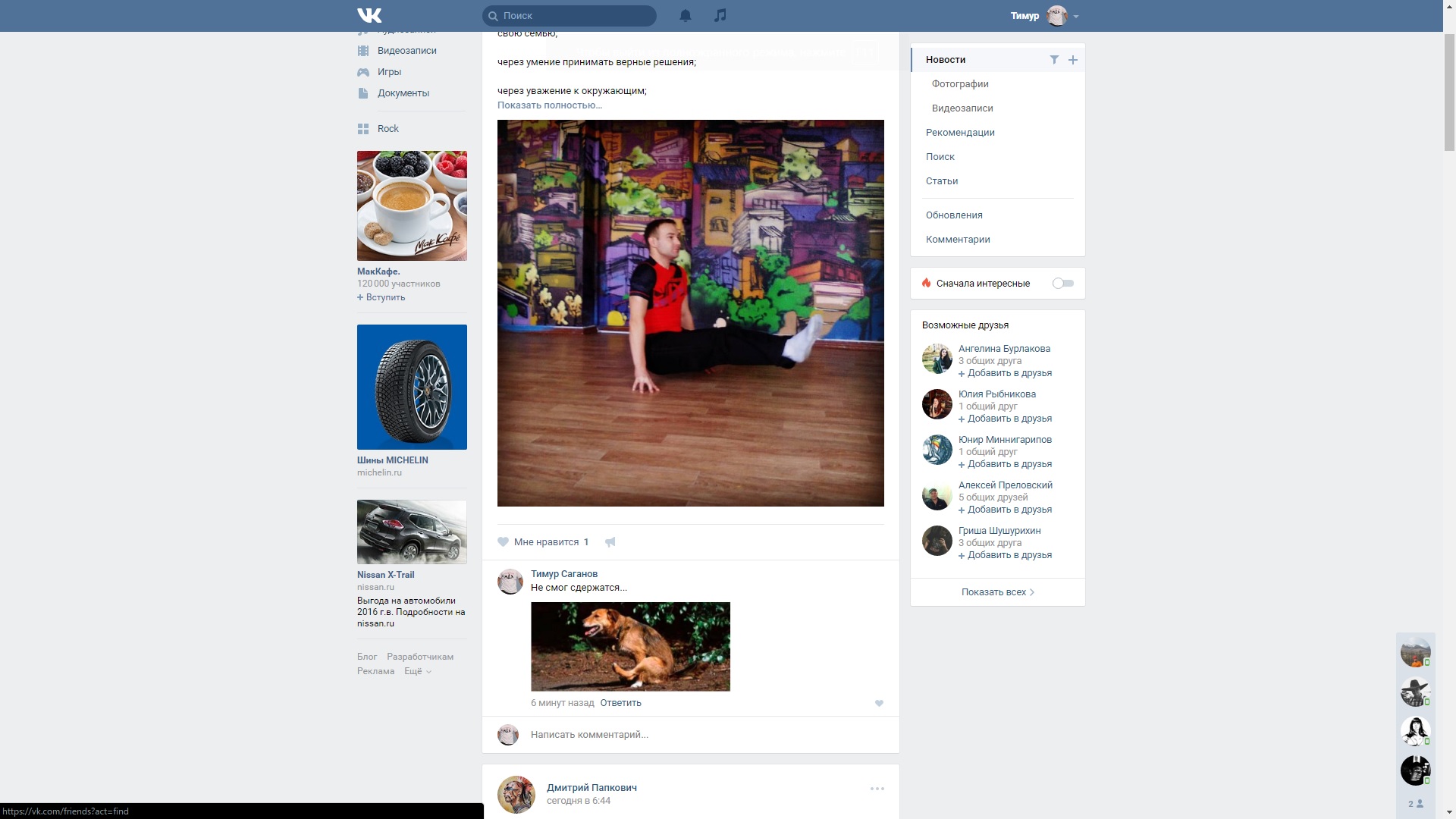The image size is (1456, 819).
Task: Click the Видеозаписи film icon in sidebar
Action: pos(363,51)
